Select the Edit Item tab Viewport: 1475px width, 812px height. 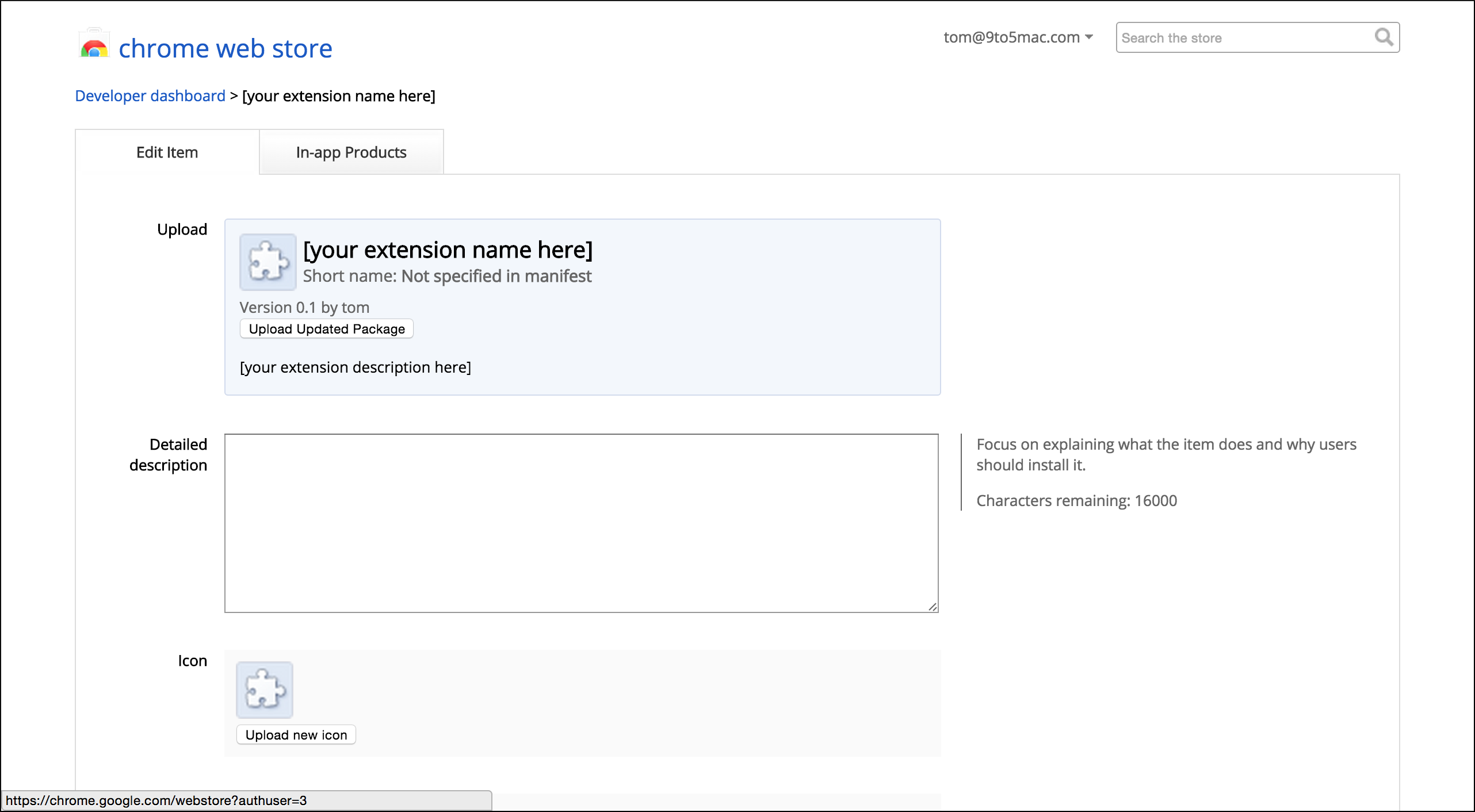coord(167,152)
